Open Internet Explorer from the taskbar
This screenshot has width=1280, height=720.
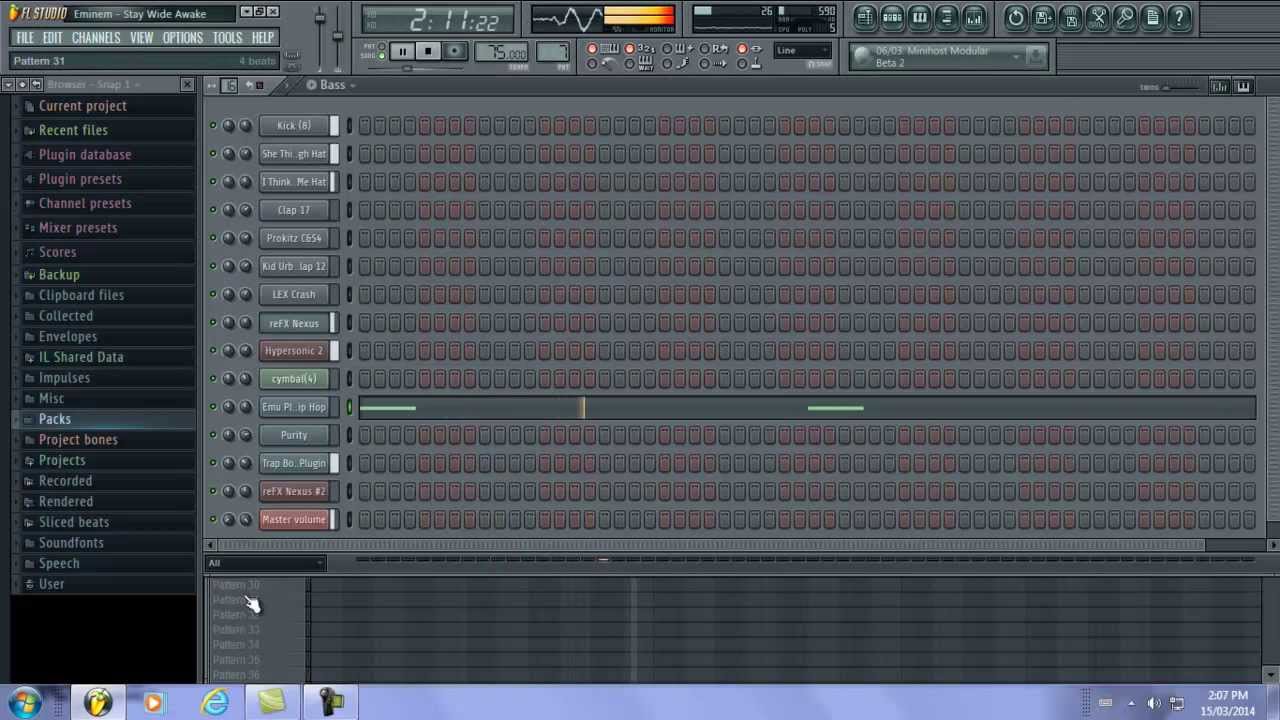click(215, 703)
